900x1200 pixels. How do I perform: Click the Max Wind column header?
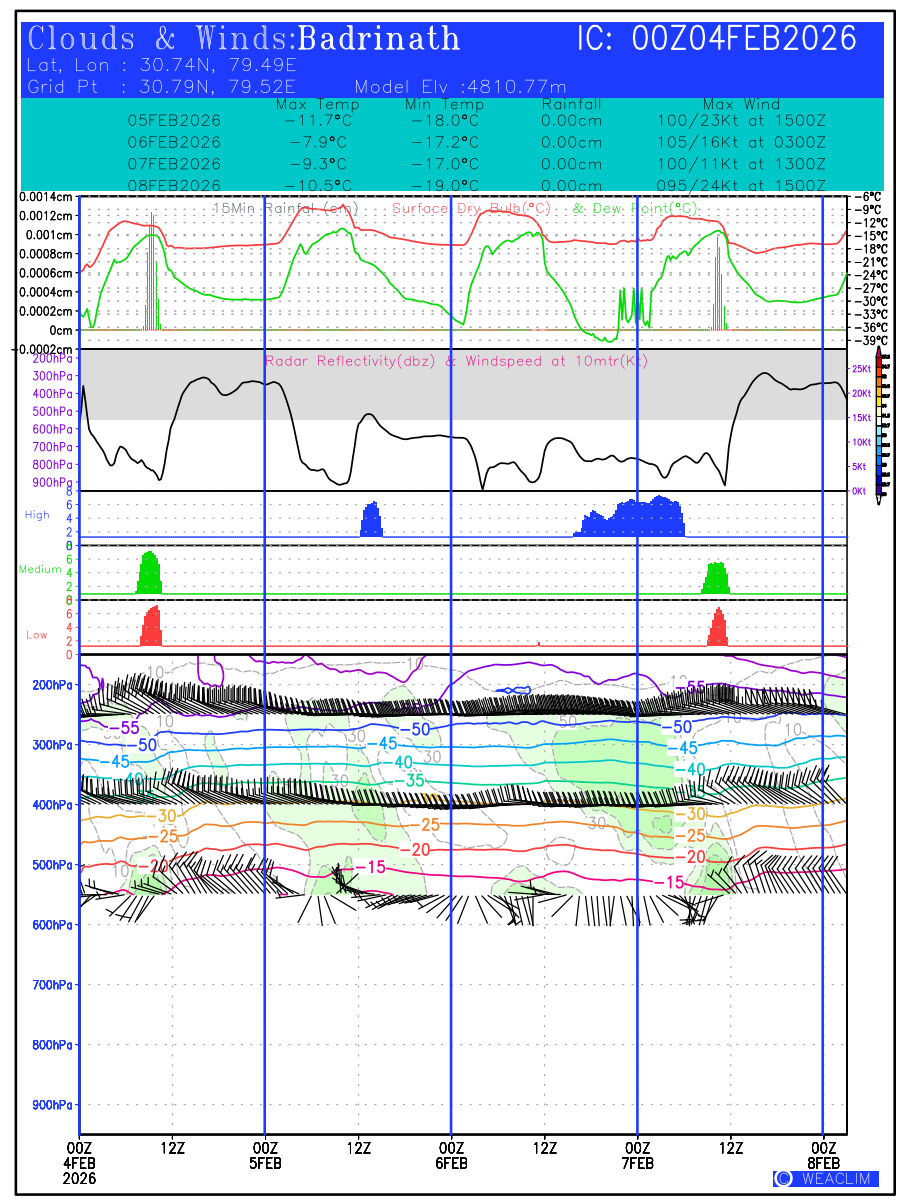point(741,104)
